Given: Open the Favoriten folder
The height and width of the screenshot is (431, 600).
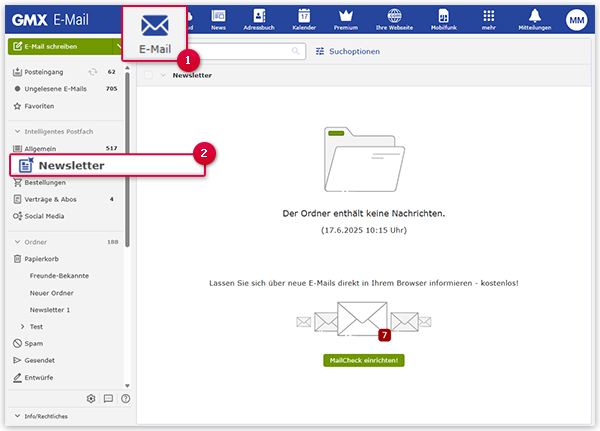Looking at the screenshot, I should 65,106.
